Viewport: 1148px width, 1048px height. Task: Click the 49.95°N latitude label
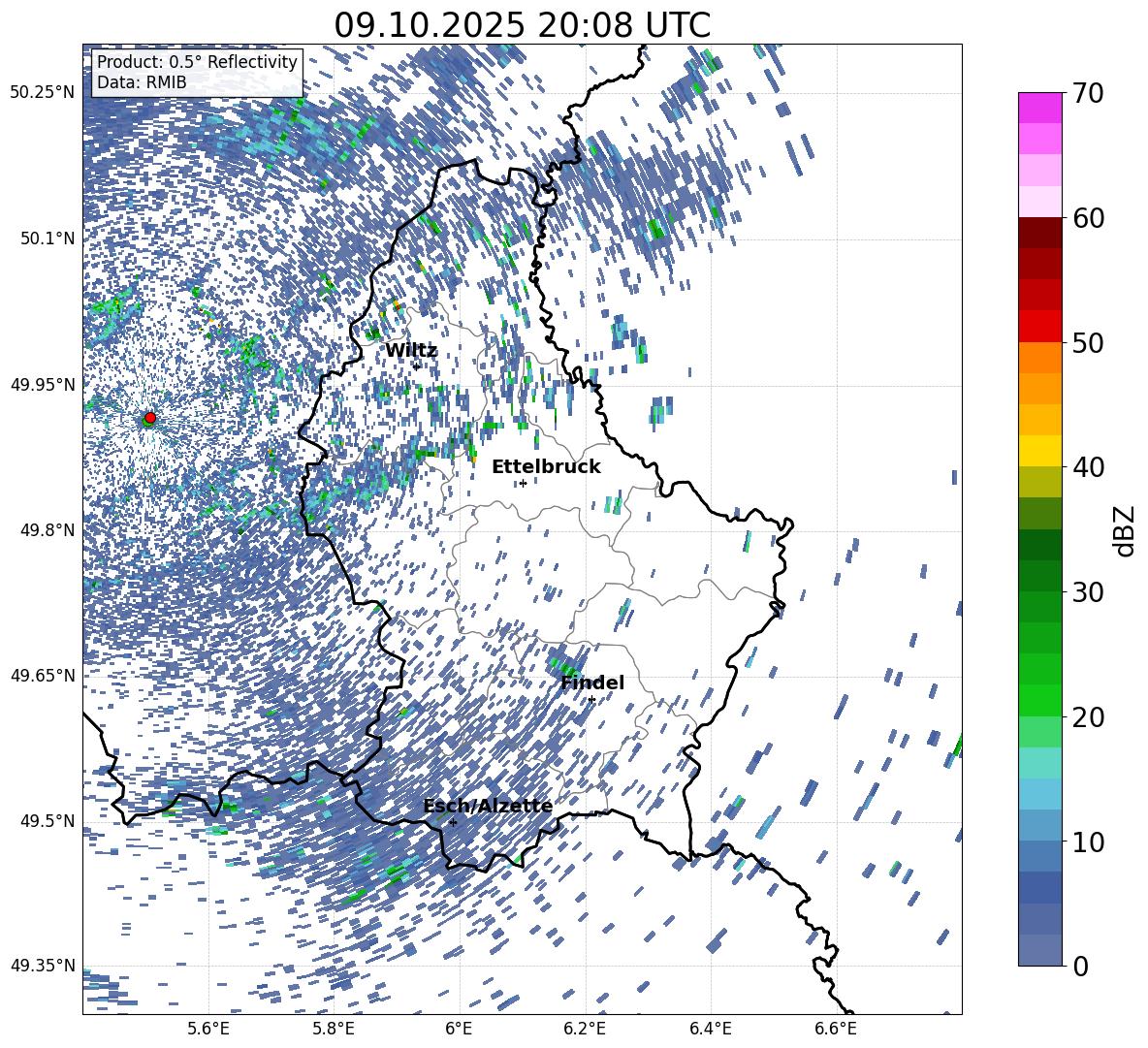[43, 384]
